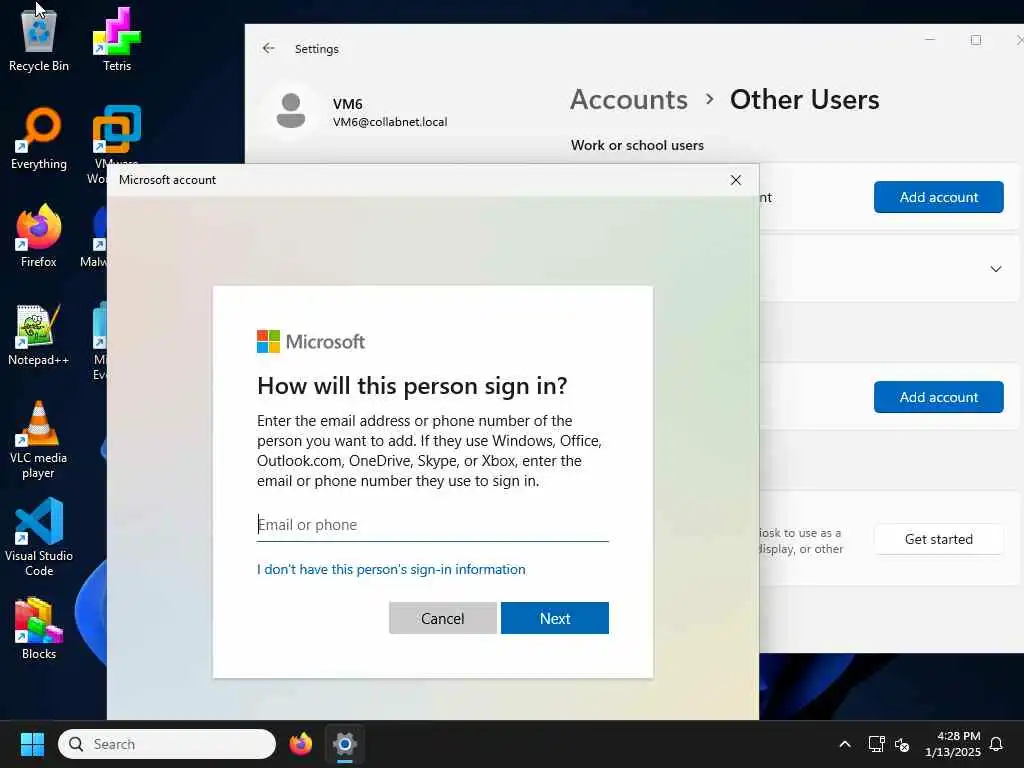The height and width of the screenshot is (768, 1024).
Task: Select the Settings gear in taskbar
Action: coord(345,744)
